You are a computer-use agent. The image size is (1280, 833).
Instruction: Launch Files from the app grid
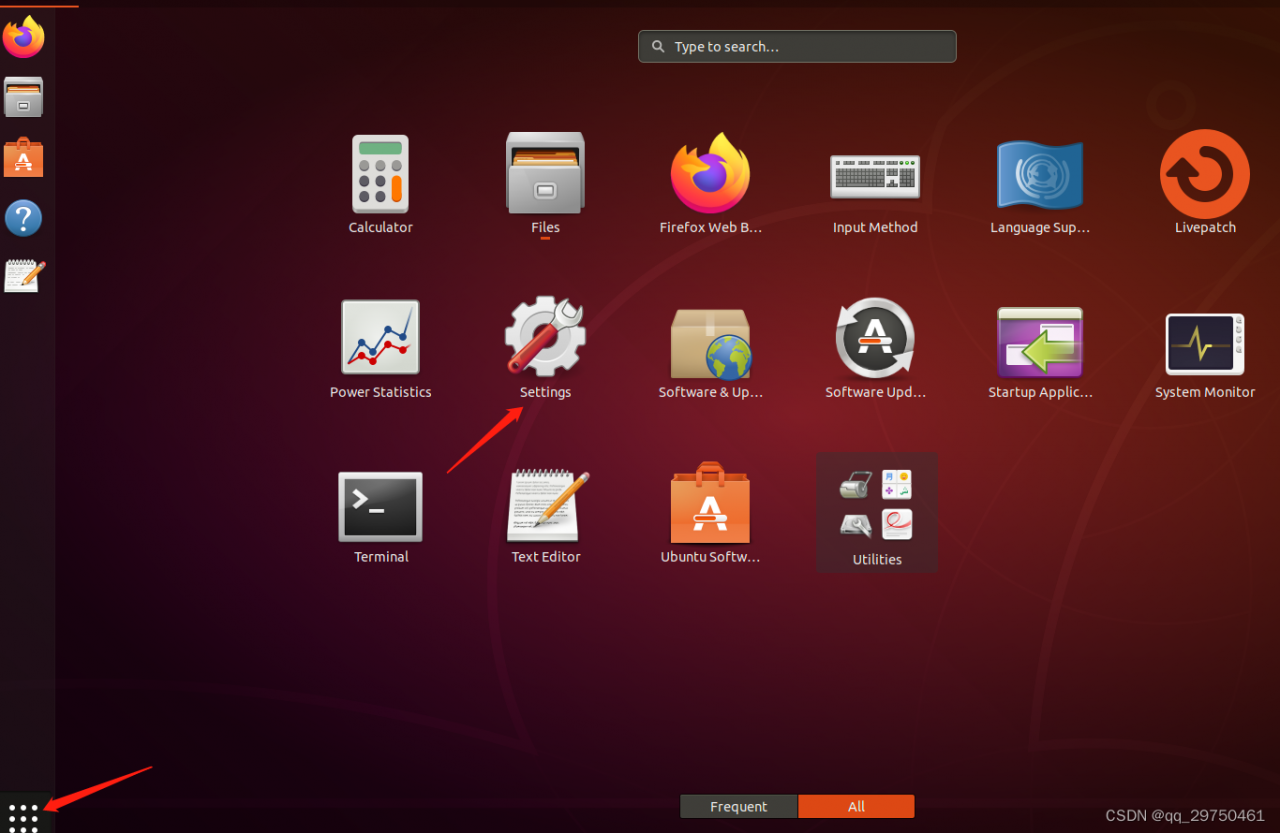tap(545, 173)
